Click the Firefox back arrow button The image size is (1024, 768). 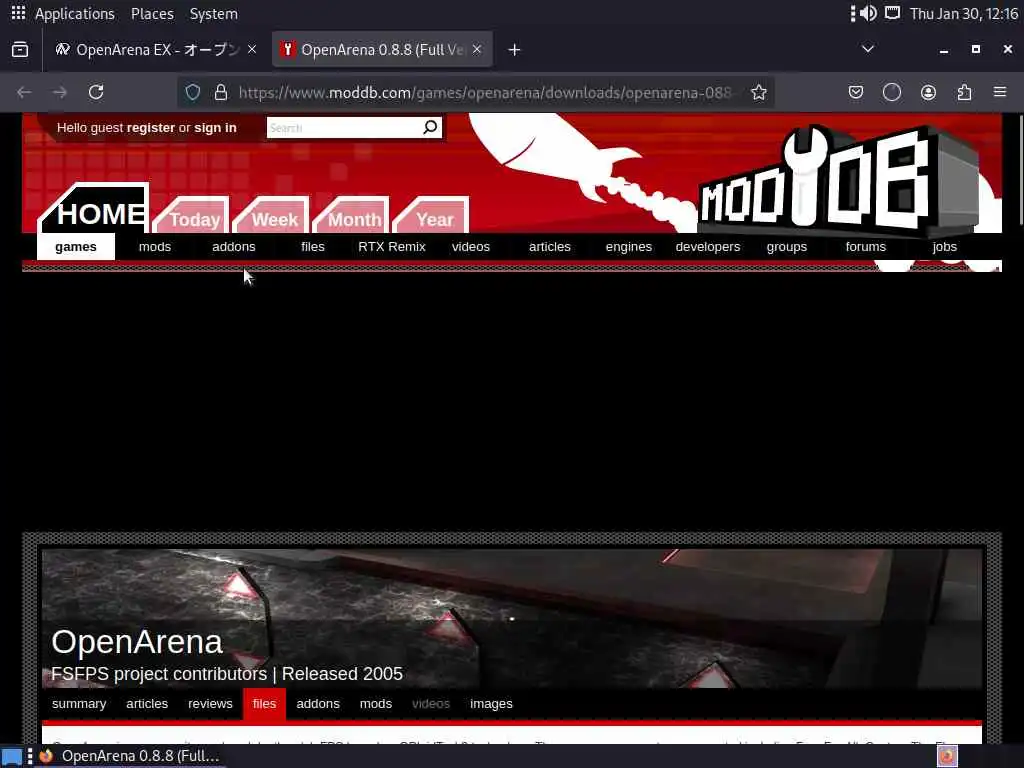coord(24,92)
